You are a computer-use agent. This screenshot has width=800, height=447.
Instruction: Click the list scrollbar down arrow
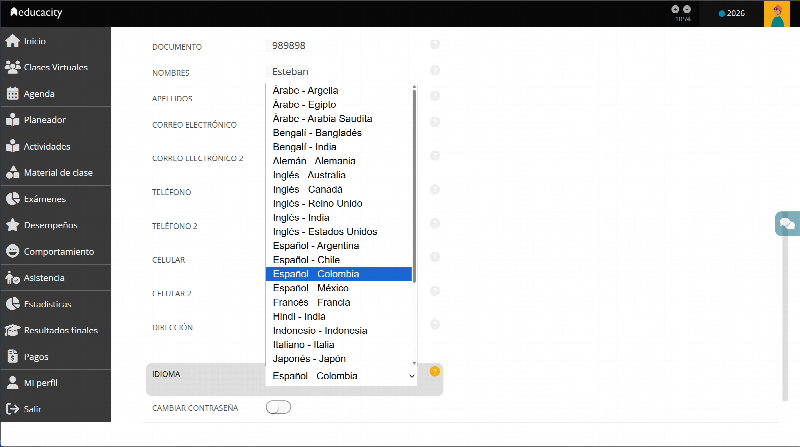(x=414, y=363)
